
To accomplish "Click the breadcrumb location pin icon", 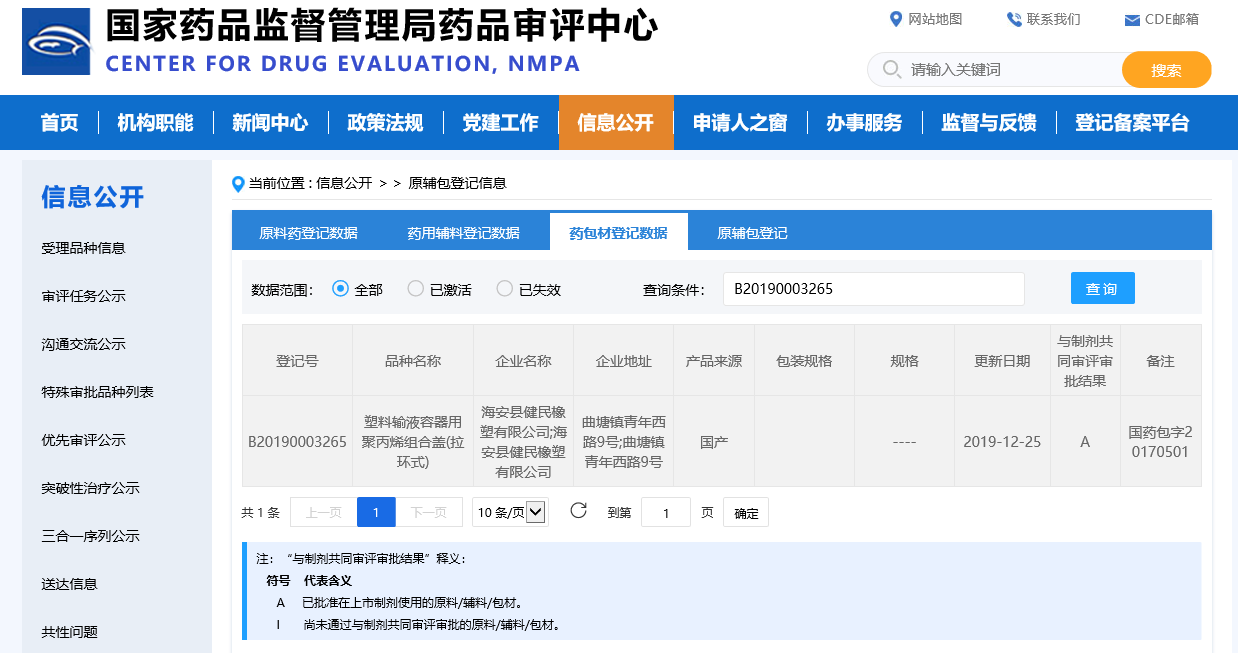I will (238, 183).
